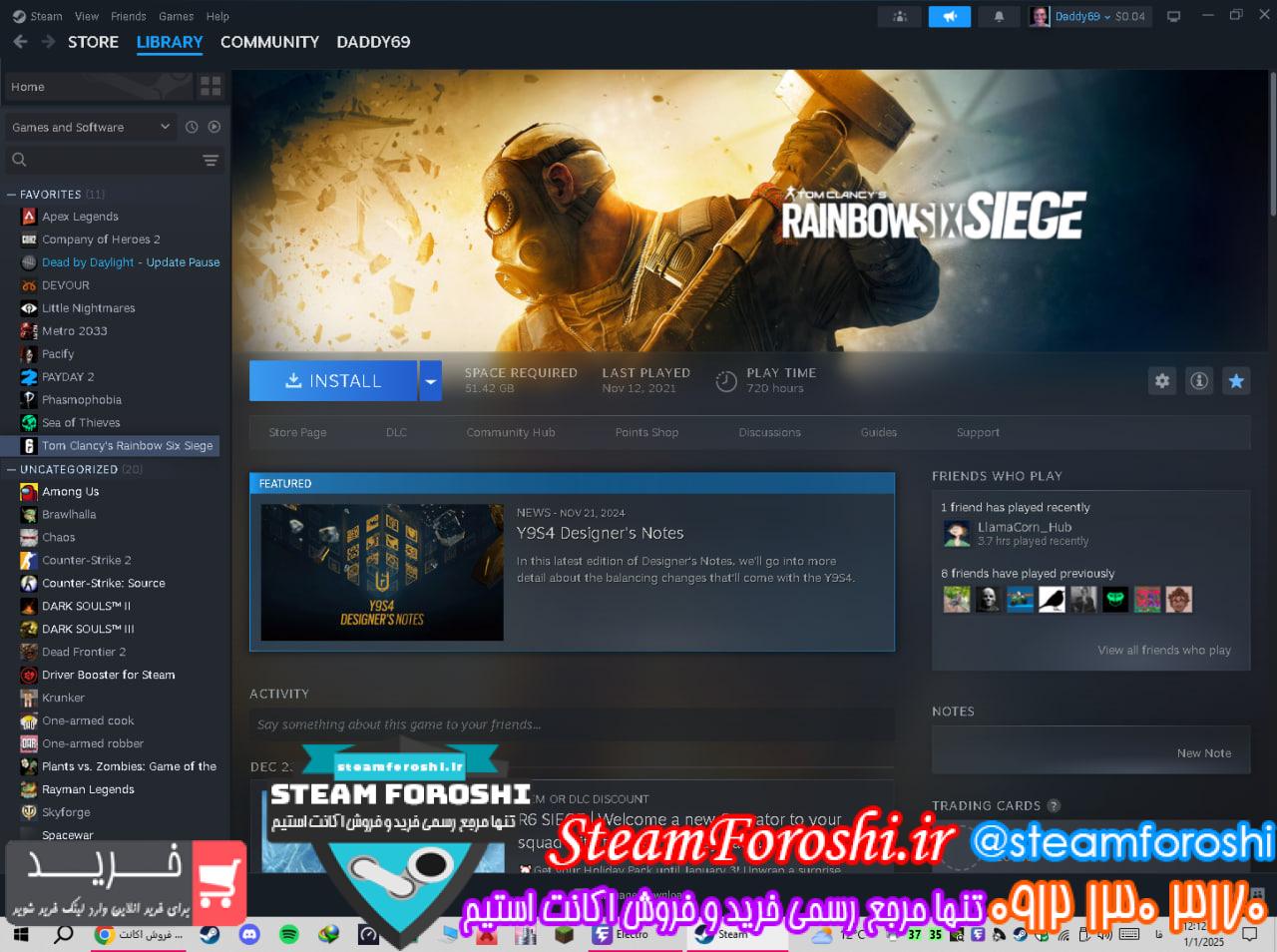Screen dimensions: 1277x952
Task: Toggle sort by recent activity clock icon
Action: 192,127
